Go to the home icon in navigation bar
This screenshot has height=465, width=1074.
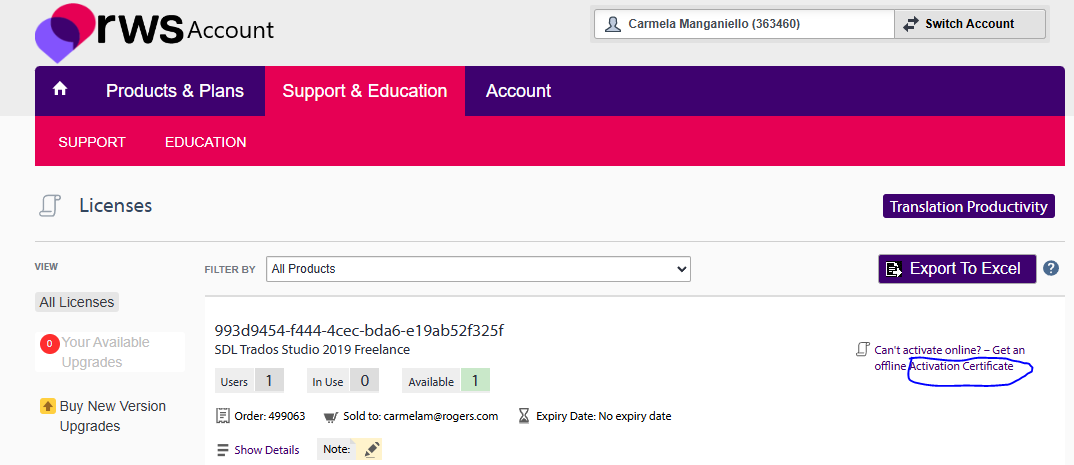click(60, 89)
